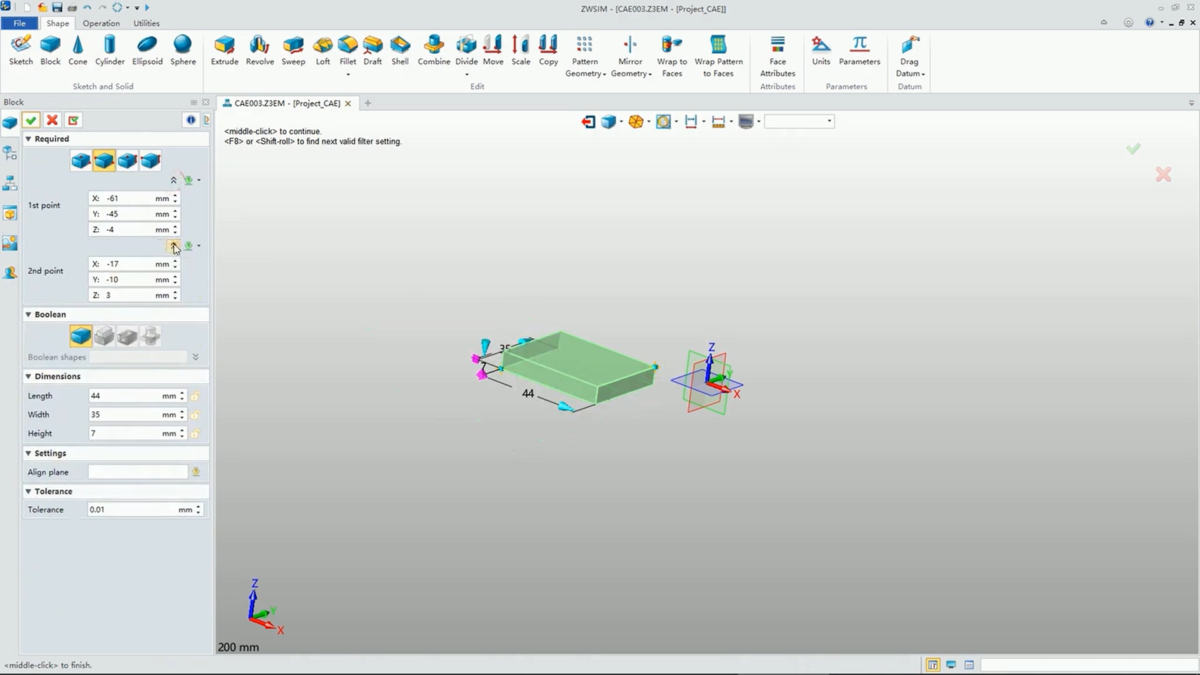
Task: Open the empty combo box in view toolbar
Action: tap(799, 121)
